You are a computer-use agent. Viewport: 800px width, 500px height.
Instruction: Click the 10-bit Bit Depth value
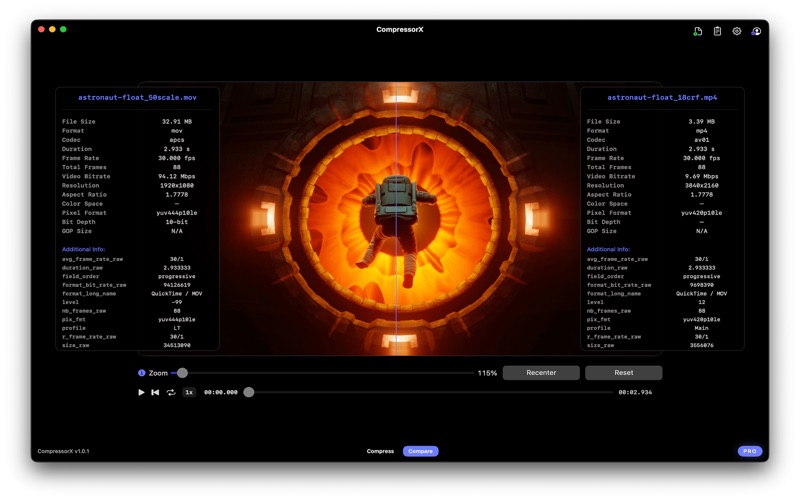coord(177,222)
